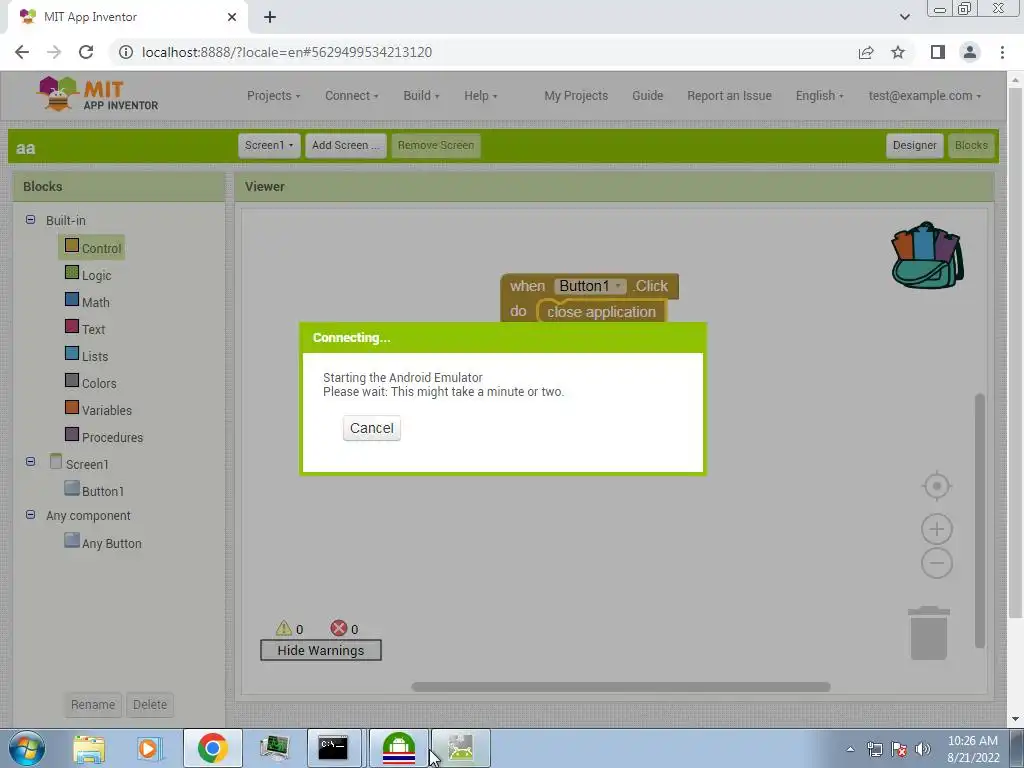Collapse the Any component section
Image resolution: width=1024 pixels, height=768 pixels.
(30, 515)
